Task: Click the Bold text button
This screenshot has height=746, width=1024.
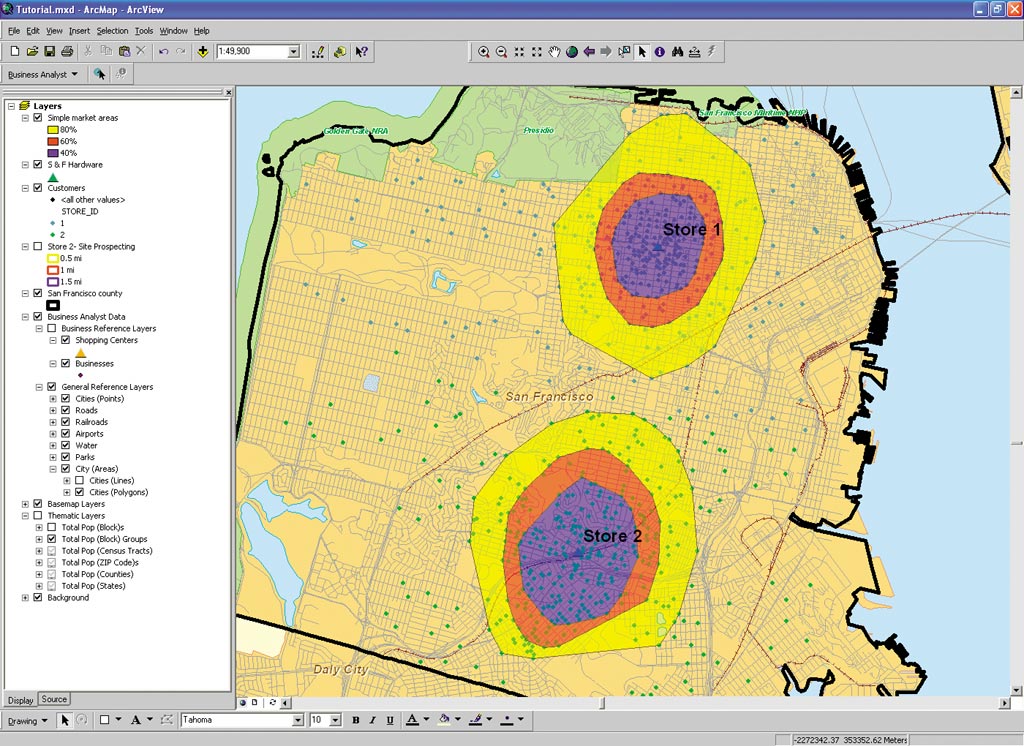Action: coord(356,720)
